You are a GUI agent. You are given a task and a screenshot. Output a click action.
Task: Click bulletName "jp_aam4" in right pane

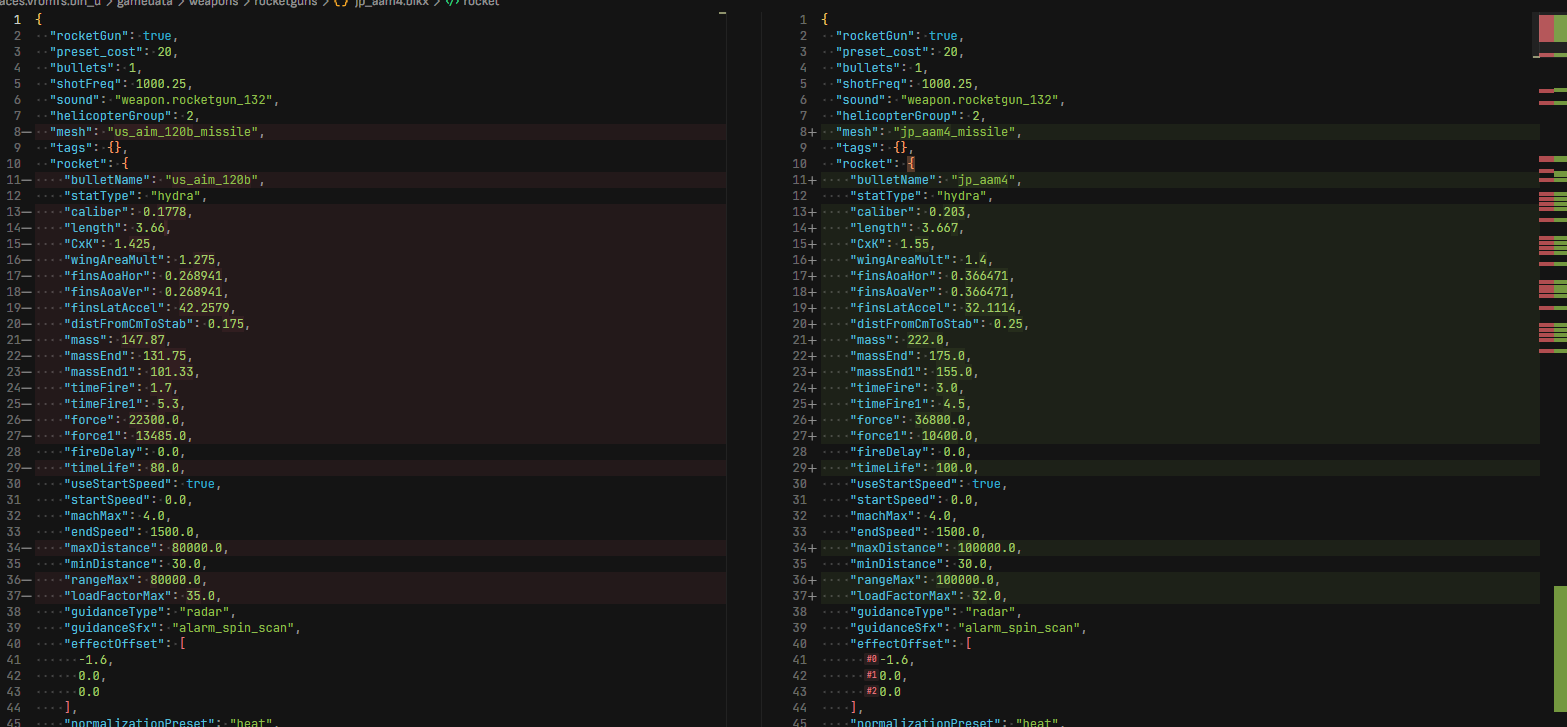[985, 180]
